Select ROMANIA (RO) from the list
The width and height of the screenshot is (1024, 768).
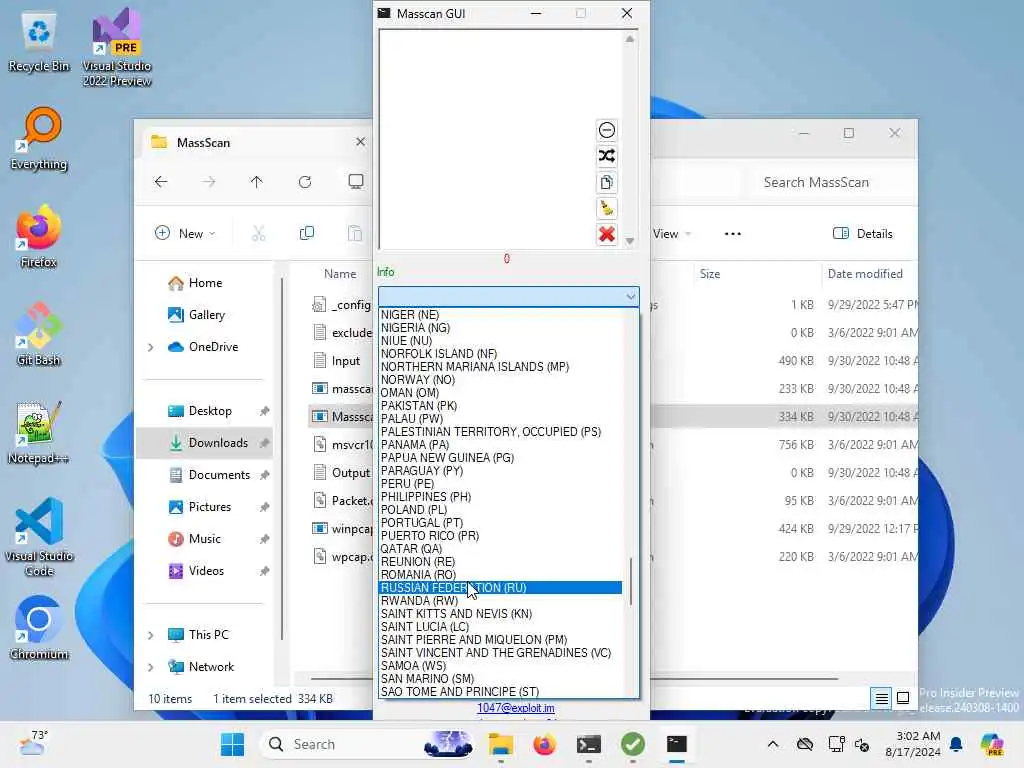point(500,575)
